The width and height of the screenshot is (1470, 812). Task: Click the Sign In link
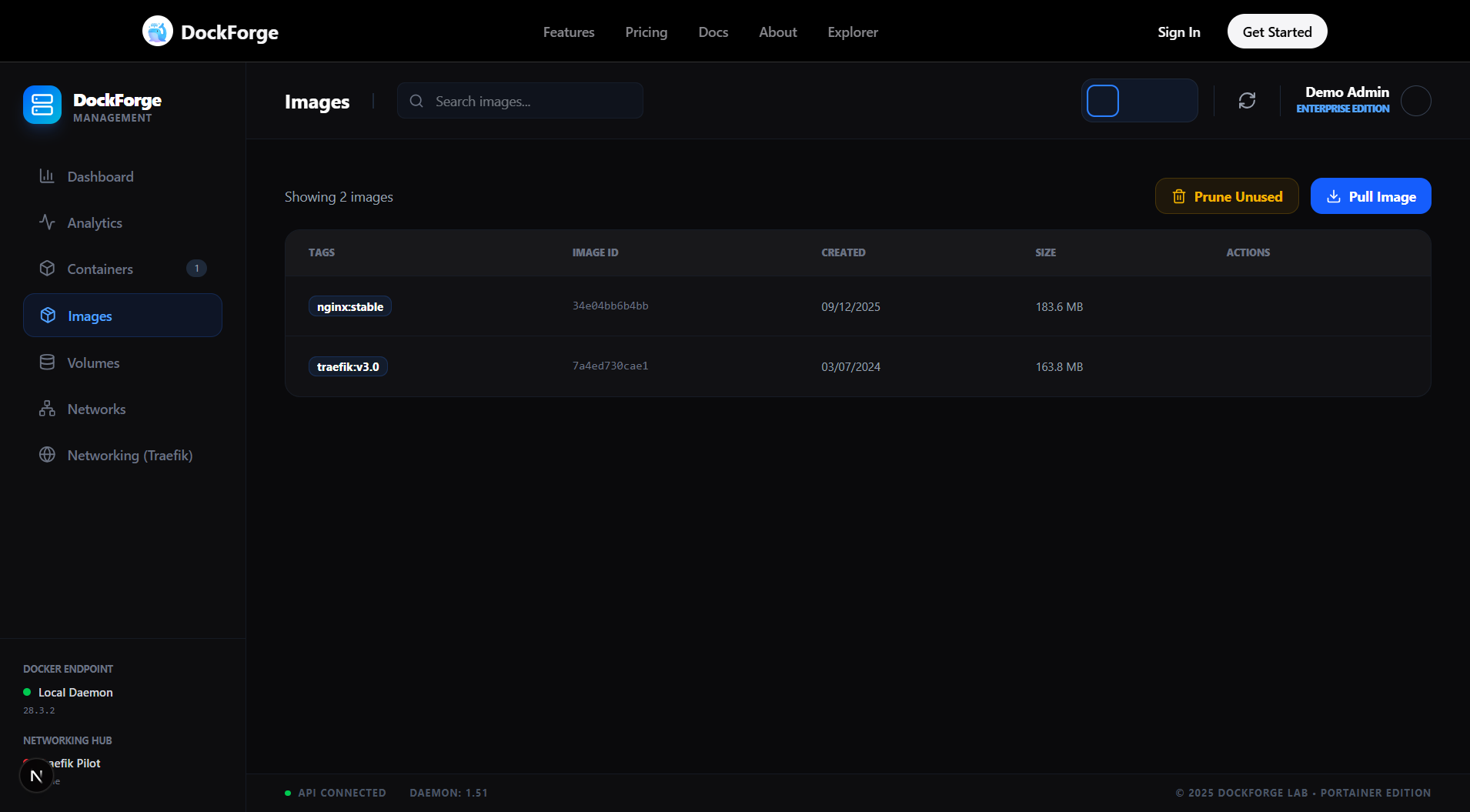(x=1178, y=32)
